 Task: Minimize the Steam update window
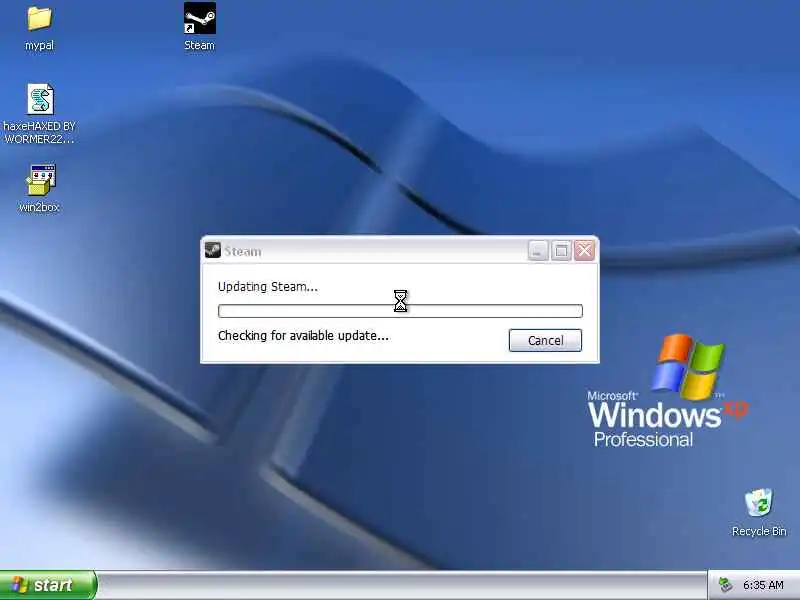(x=538, y=251)
